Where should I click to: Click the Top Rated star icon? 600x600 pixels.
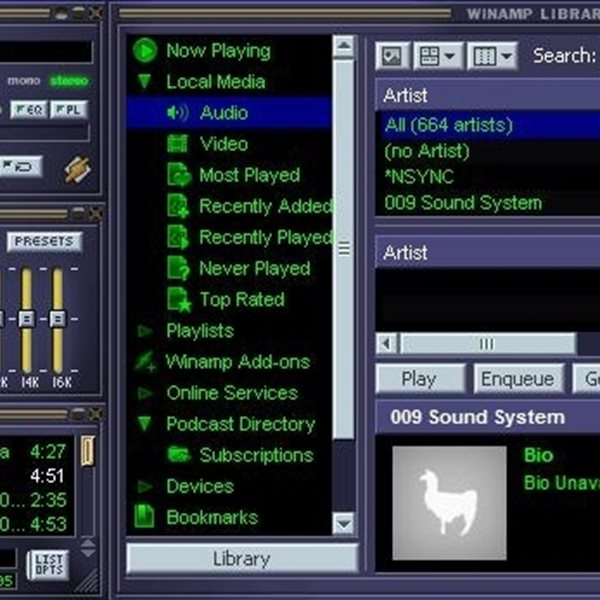pos(179,299)
